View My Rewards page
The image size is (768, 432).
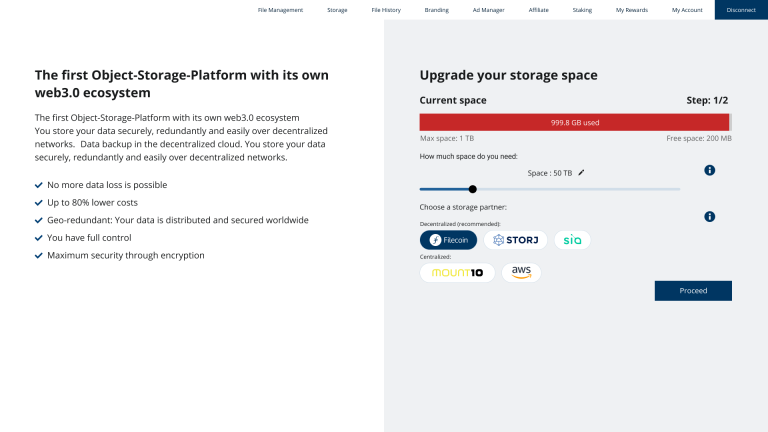tap(632, 10)
